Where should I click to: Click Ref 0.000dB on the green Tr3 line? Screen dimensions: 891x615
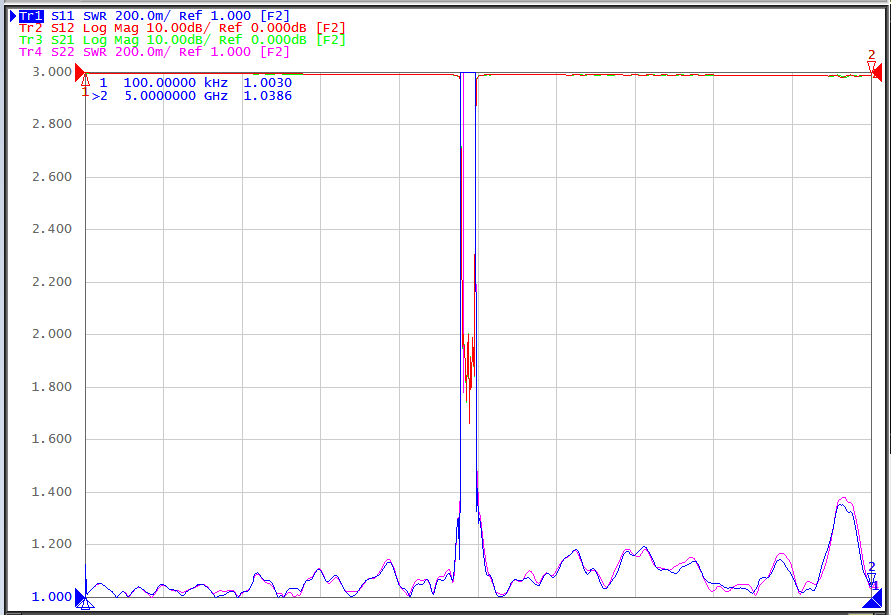point(263,40)
